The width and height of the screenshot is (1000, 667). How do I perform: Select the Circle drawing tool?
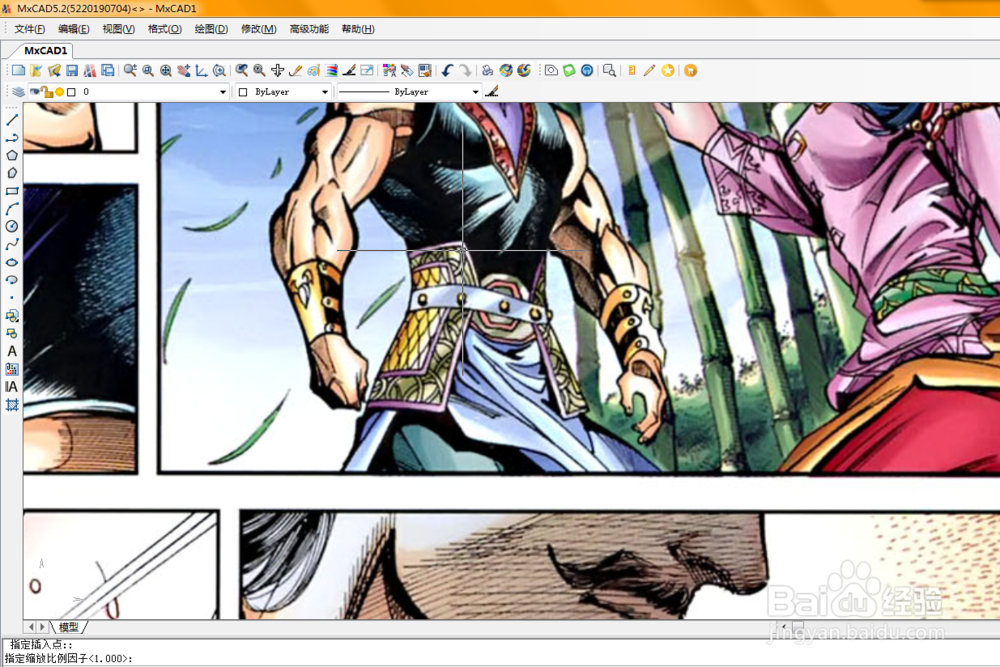click(x=11, y=226)
